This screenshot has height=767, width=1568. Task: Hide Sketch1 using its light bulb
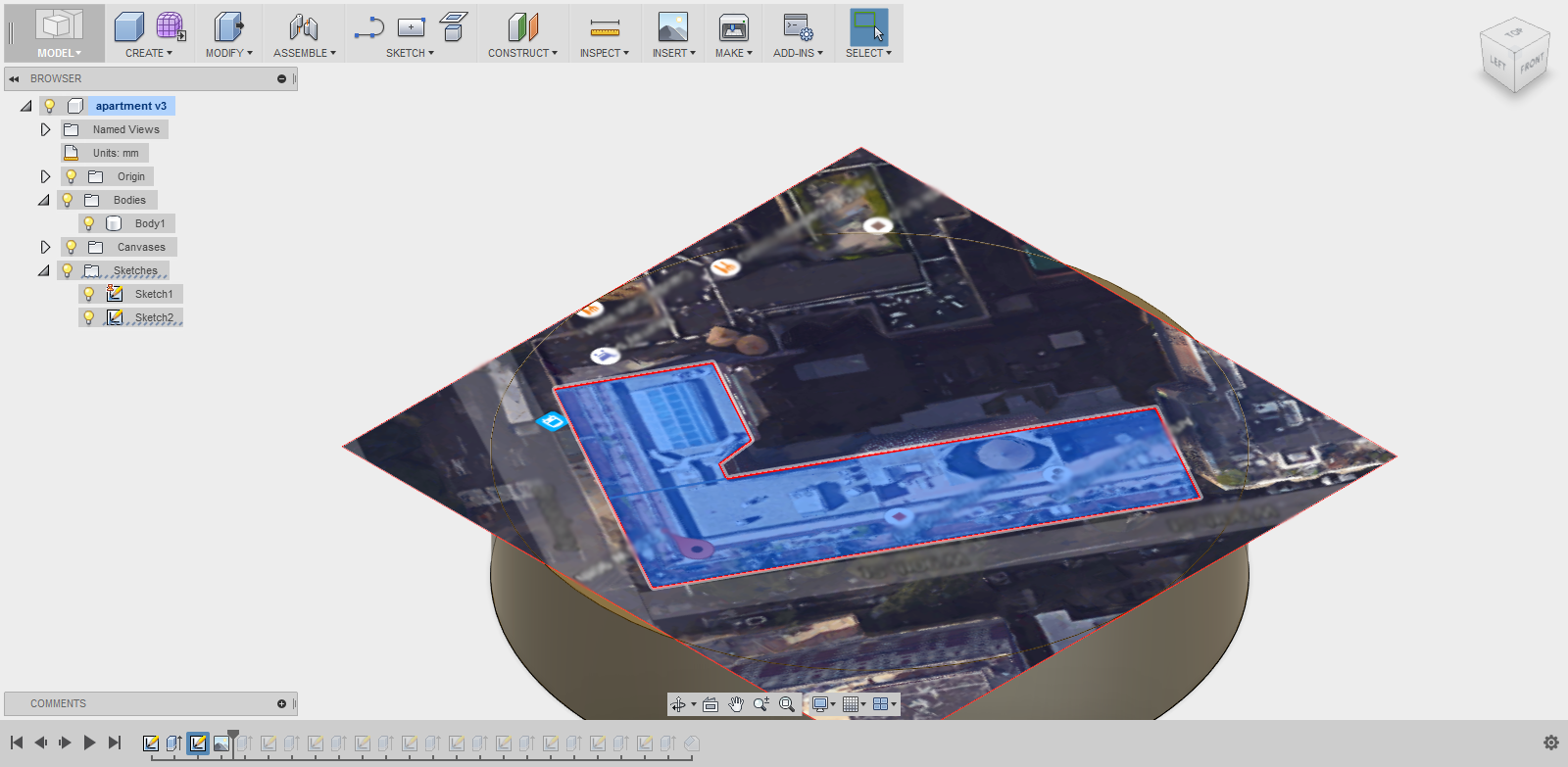[x=89, y=294]
